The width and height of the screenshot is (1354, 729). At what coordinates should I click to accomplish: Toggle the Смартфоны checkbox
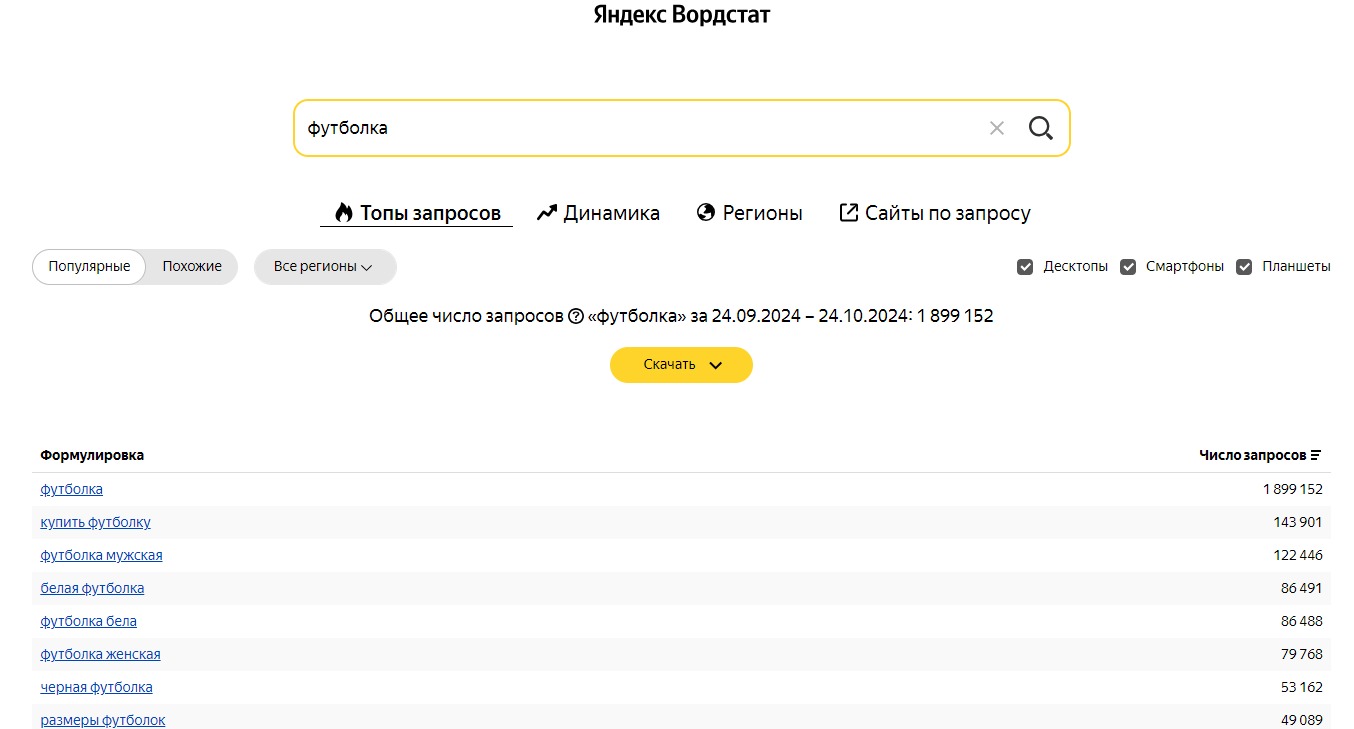(1128, 267)
